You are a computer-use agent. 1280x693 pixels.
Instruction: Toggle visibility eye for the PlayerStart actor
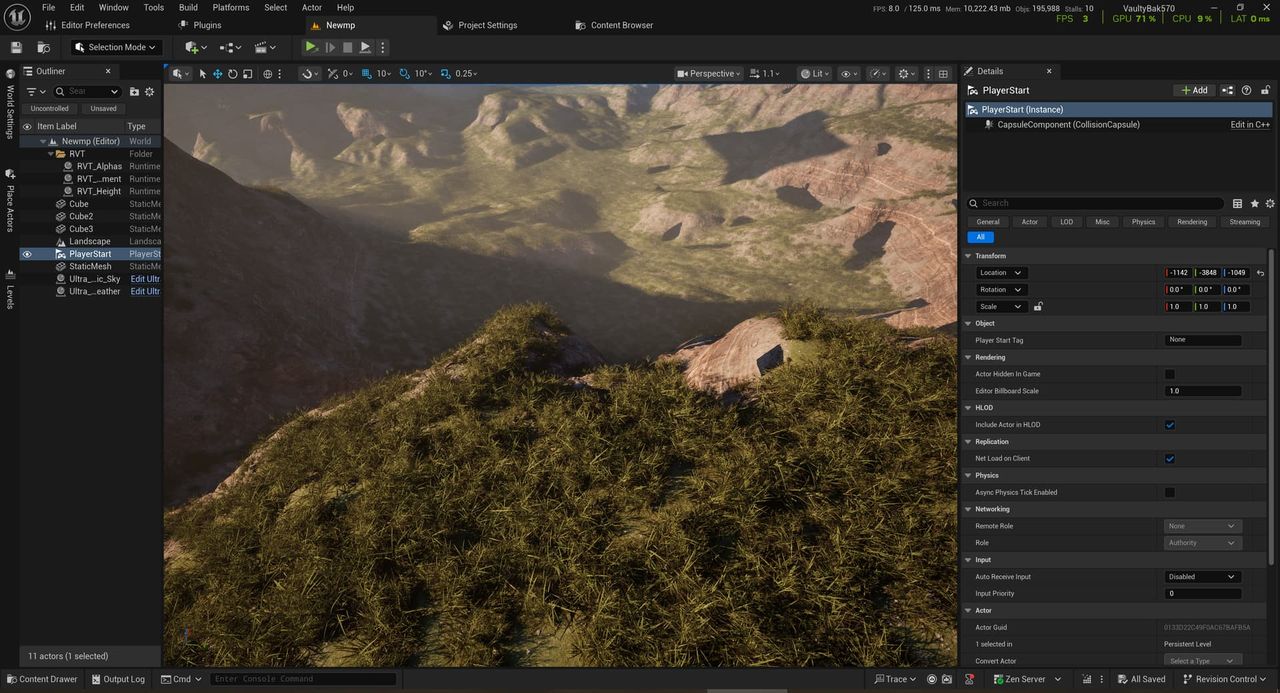(27, 254)
